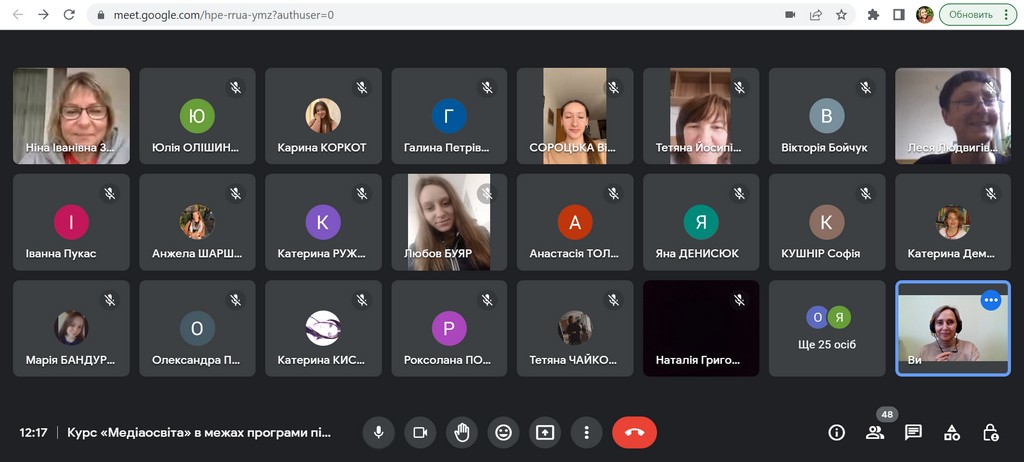Click the Оновить browser update button
Screen dimensions: 1024x462
(977, 15)
